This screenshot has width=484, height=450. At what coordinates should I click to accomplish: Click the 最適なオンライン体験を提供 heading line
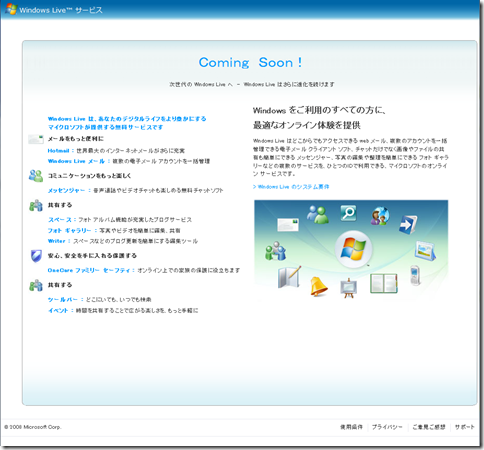[307, 125]
